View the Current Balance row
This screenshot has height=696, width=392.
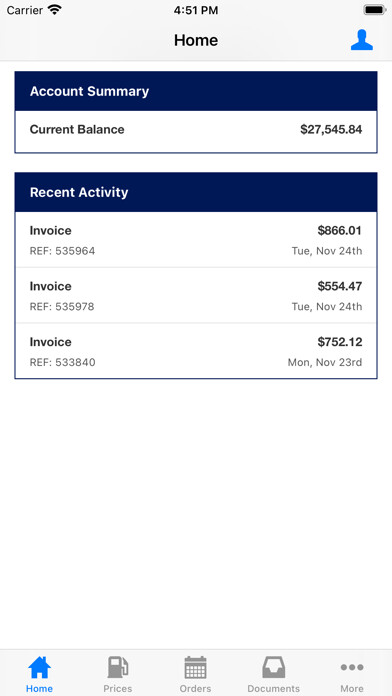pyautogui.click(x=196, y=131)
